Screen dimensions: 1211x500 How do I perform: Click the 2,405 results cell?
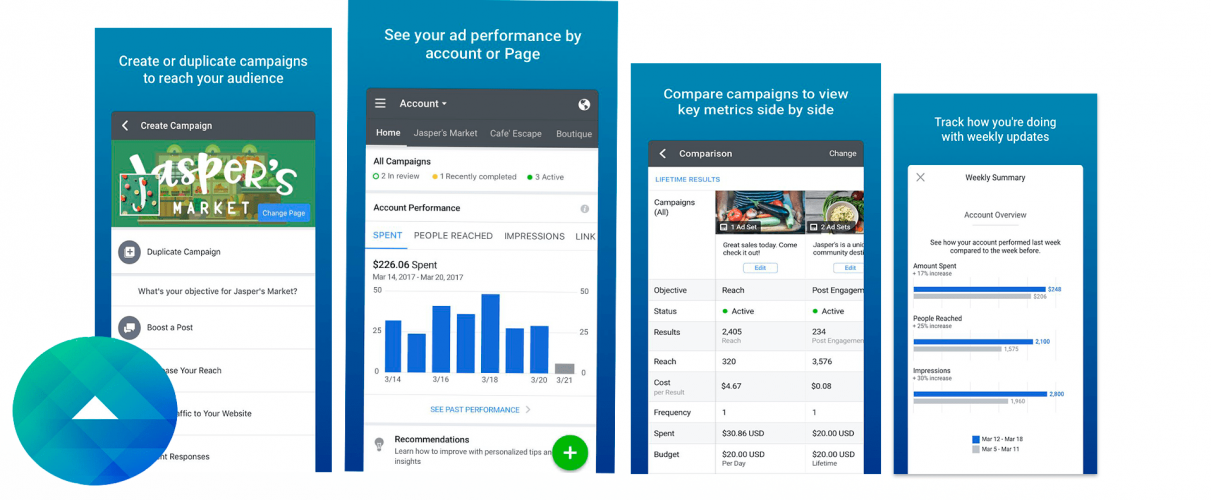coord(732,332)
